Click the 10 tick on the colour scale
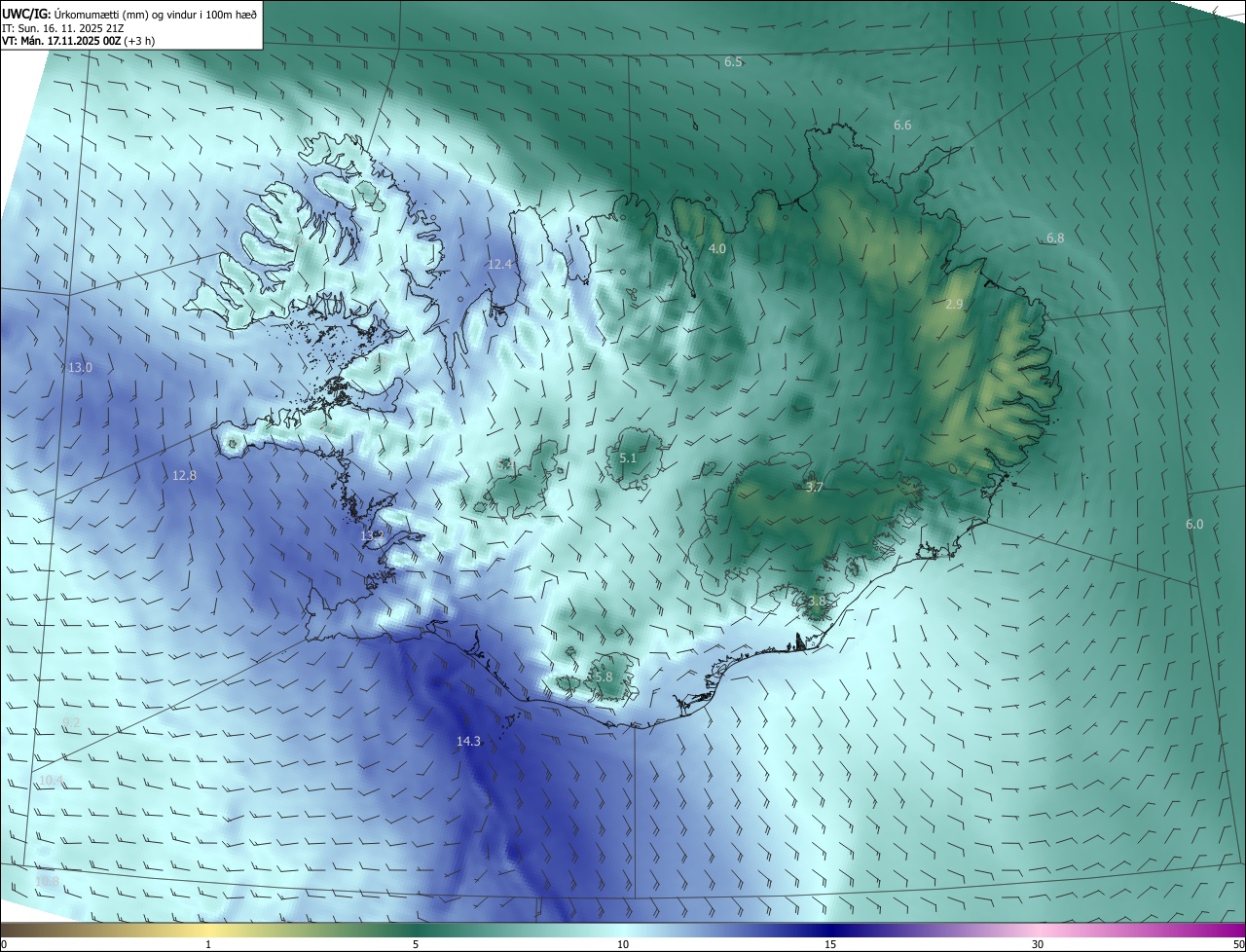Image resolution: width=1246 pixels, height=952 pixels. click(623, 944)
